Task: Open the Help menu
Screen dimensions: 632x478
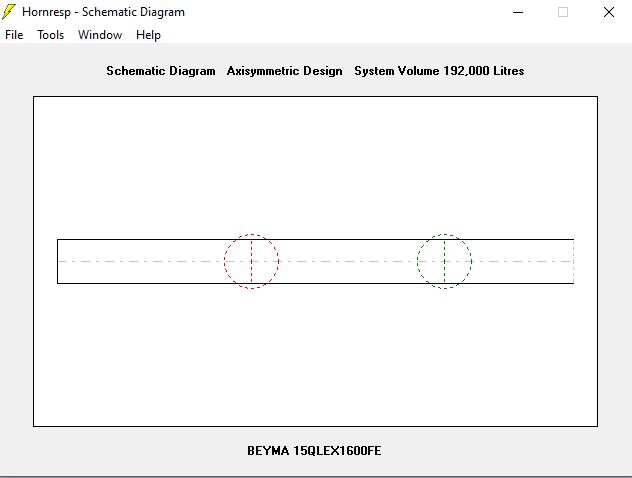Action: tap(148, 35)
